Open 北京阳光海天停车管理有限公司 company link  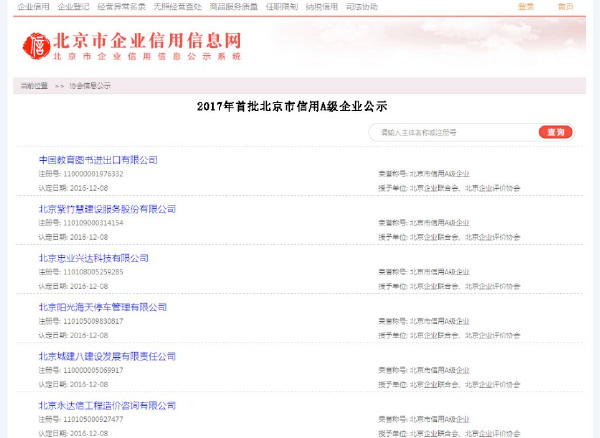[x=103, y=307]
